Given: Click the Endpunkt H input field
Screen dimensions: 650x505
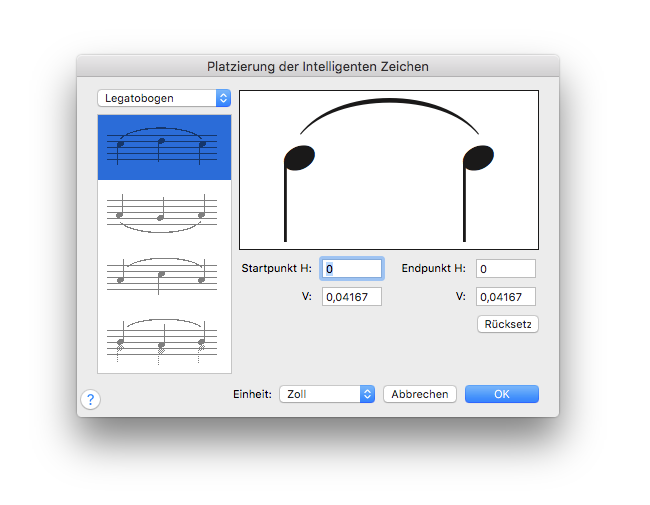Looking at the screenshot, I should tap(505, 269).
